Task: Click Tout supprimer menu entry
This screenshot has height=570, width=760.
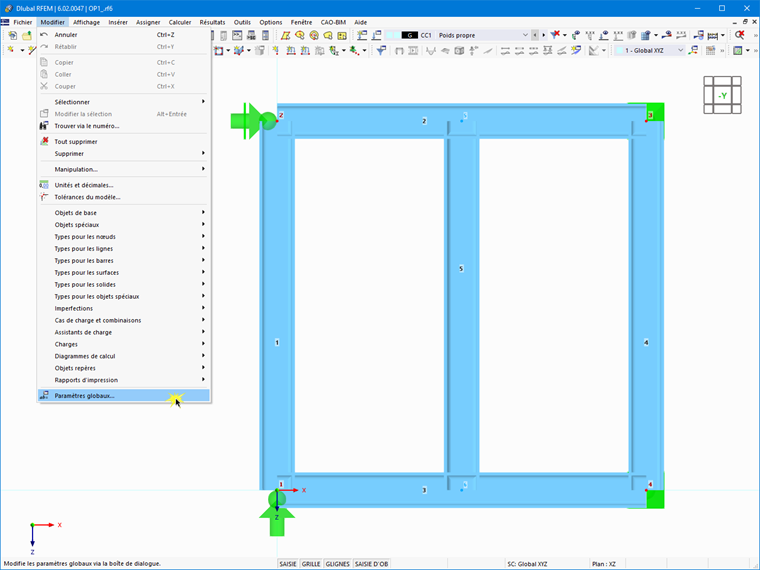Action: [x=124, y=142]
